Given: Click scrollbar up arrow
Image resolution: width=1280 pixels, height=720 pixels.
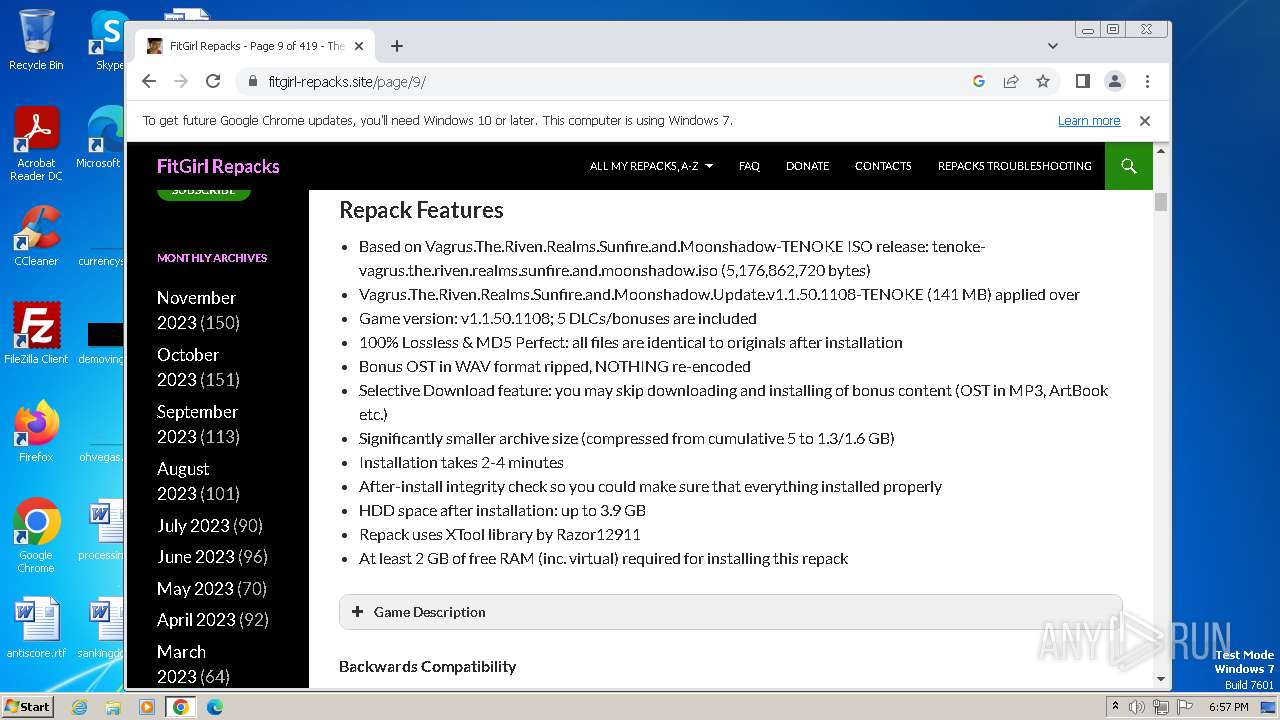Looking at the screenshot, I should 1161,151.
